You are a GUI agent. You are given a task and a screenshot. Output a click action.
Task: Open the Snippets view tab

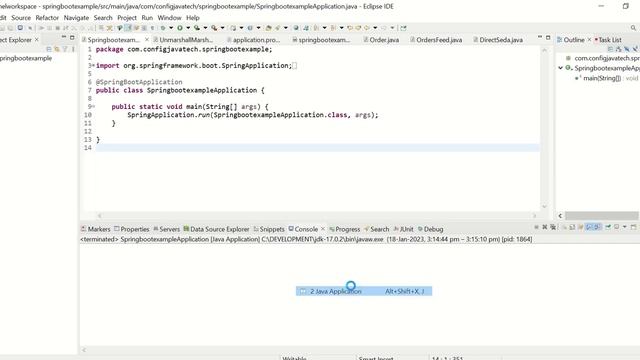269,229
